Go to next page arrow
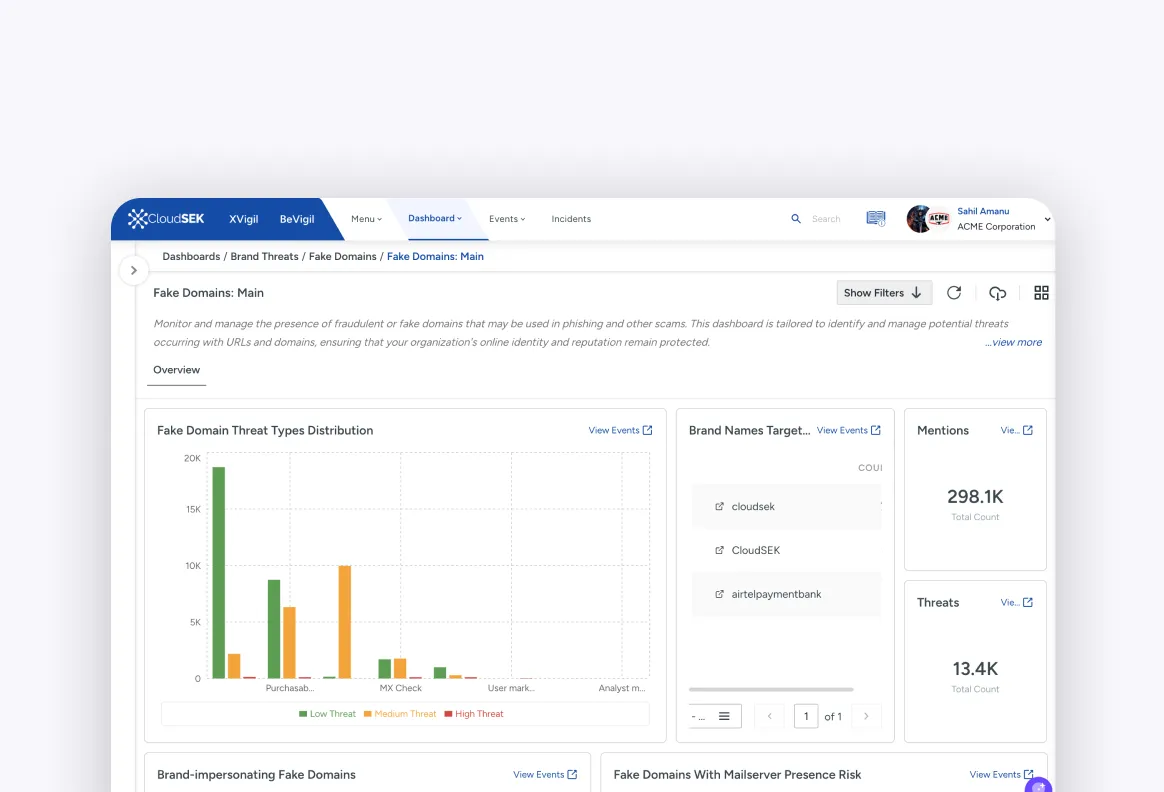The width and height of the screenshot is (1164, 792). (866, 716)
